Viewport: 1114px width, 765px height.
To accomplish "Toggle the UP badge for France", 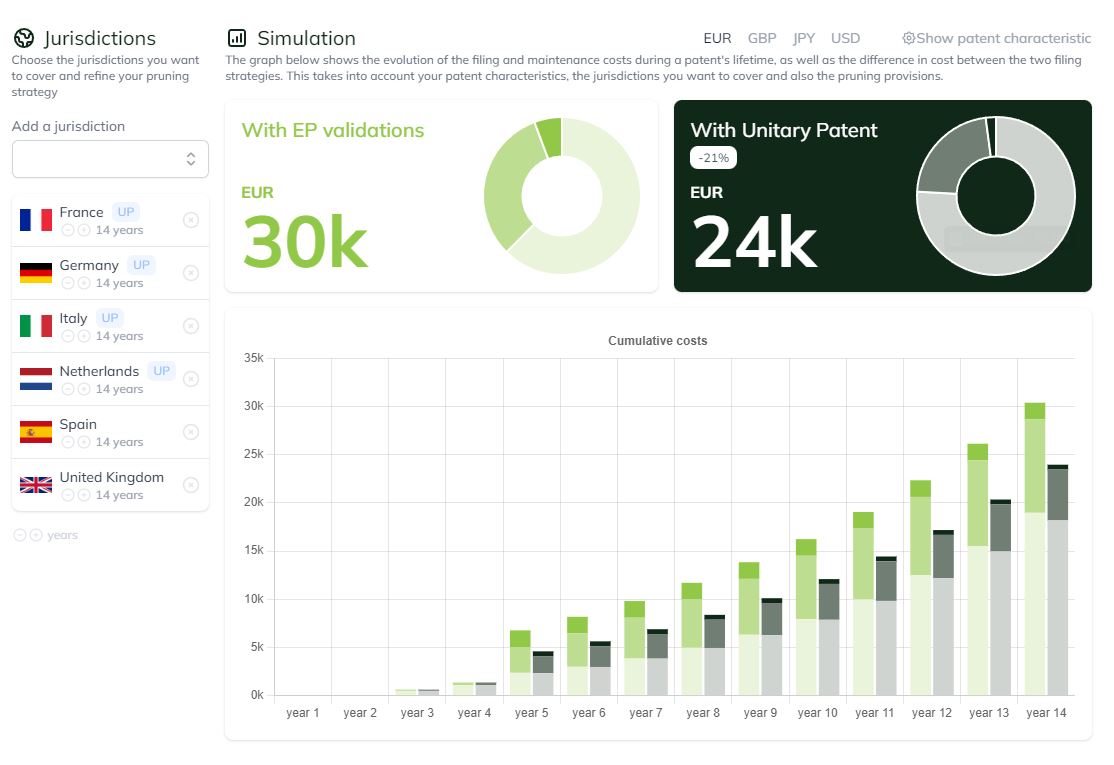I will tap(125, 212).
